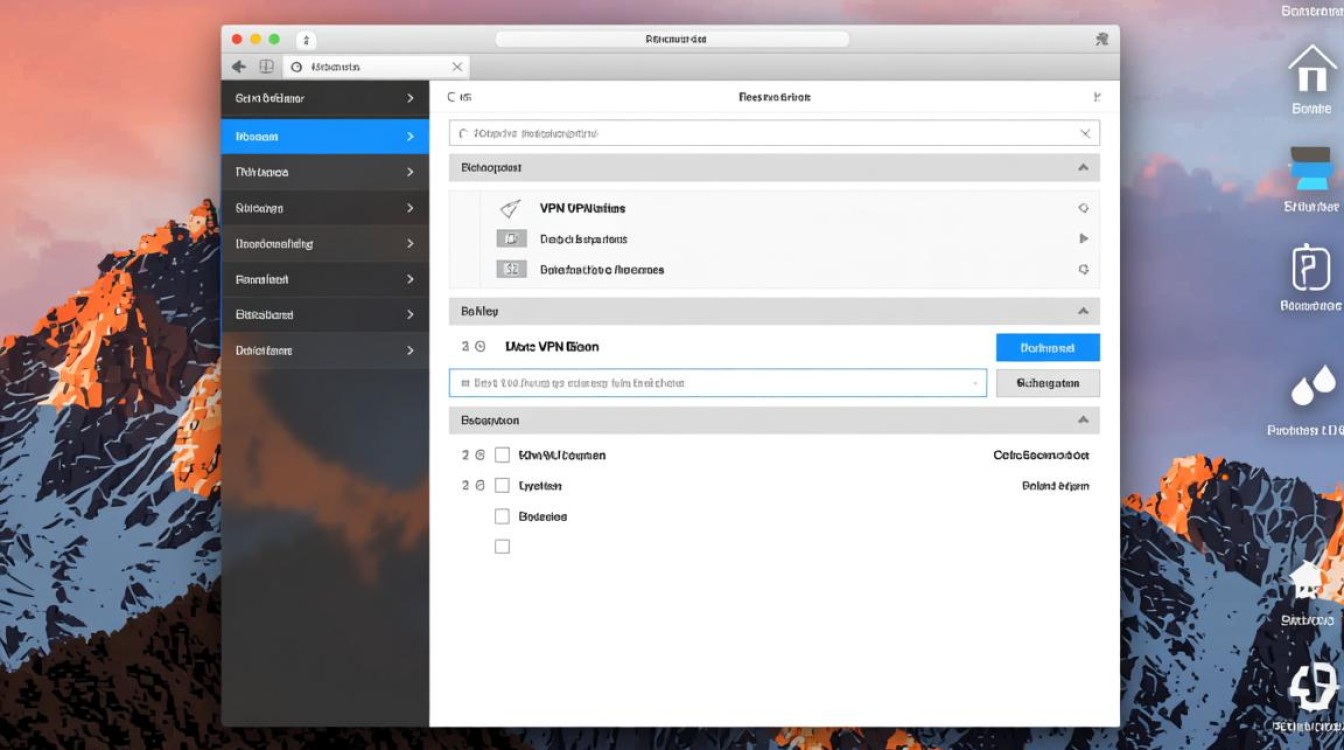Select the blue highlighted item in the sidebar

pos(324,136)
